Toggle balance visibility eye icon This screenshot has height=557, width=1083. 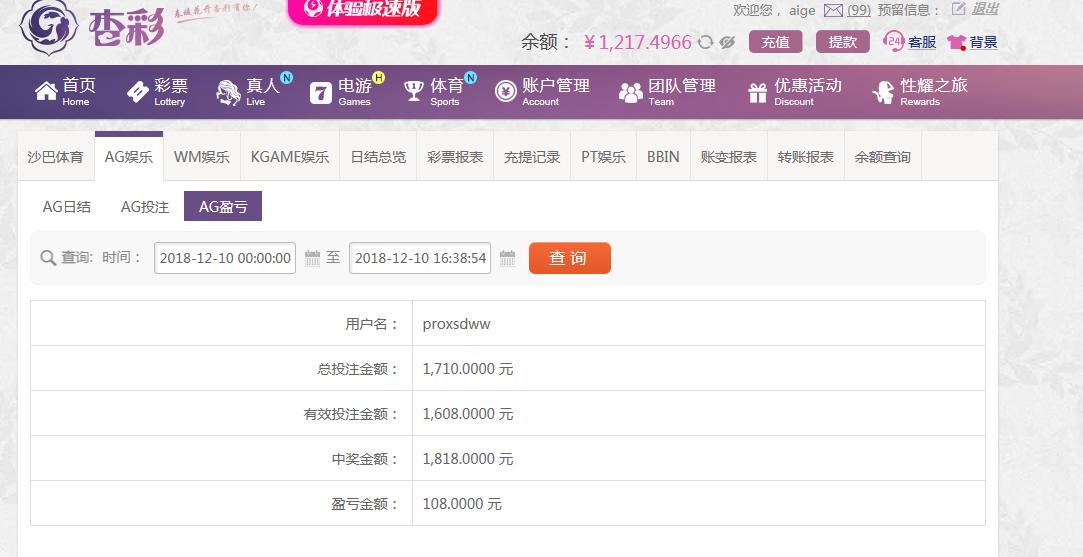(727, 42)
